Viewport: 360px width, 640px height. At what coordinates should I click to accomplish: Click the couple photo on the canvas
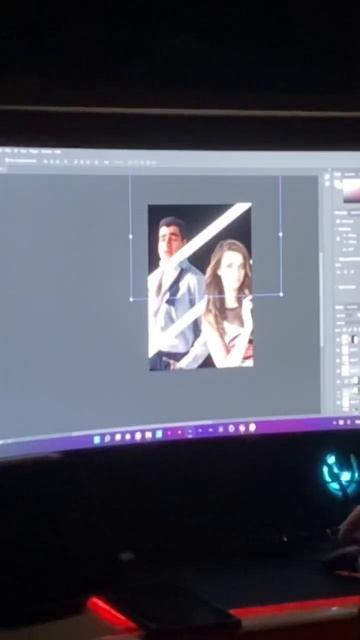(x=200, y=287)
